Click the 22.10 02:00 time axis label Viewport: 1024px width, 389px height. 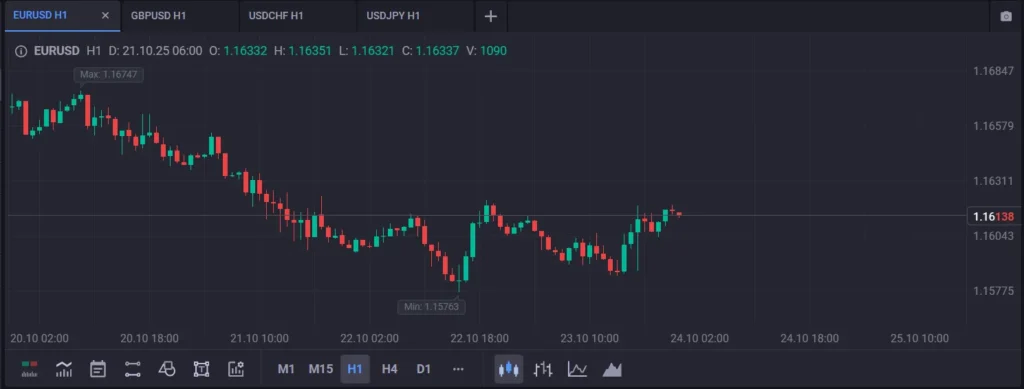(x=370, y=339)
